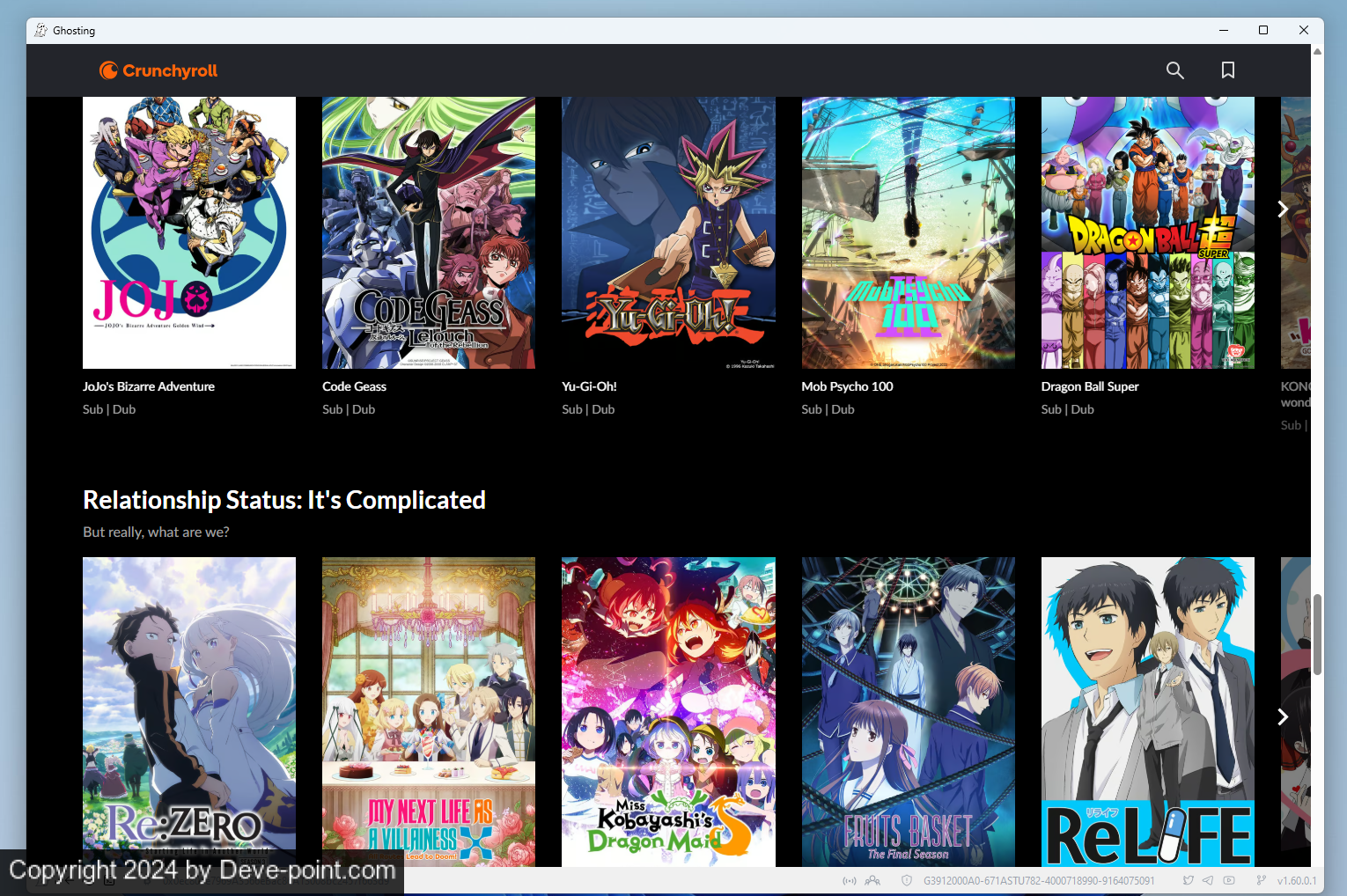This screenshot has height=896, width=1347.
Task: Open search with the magnifying glass icon
Action: 1174,70
